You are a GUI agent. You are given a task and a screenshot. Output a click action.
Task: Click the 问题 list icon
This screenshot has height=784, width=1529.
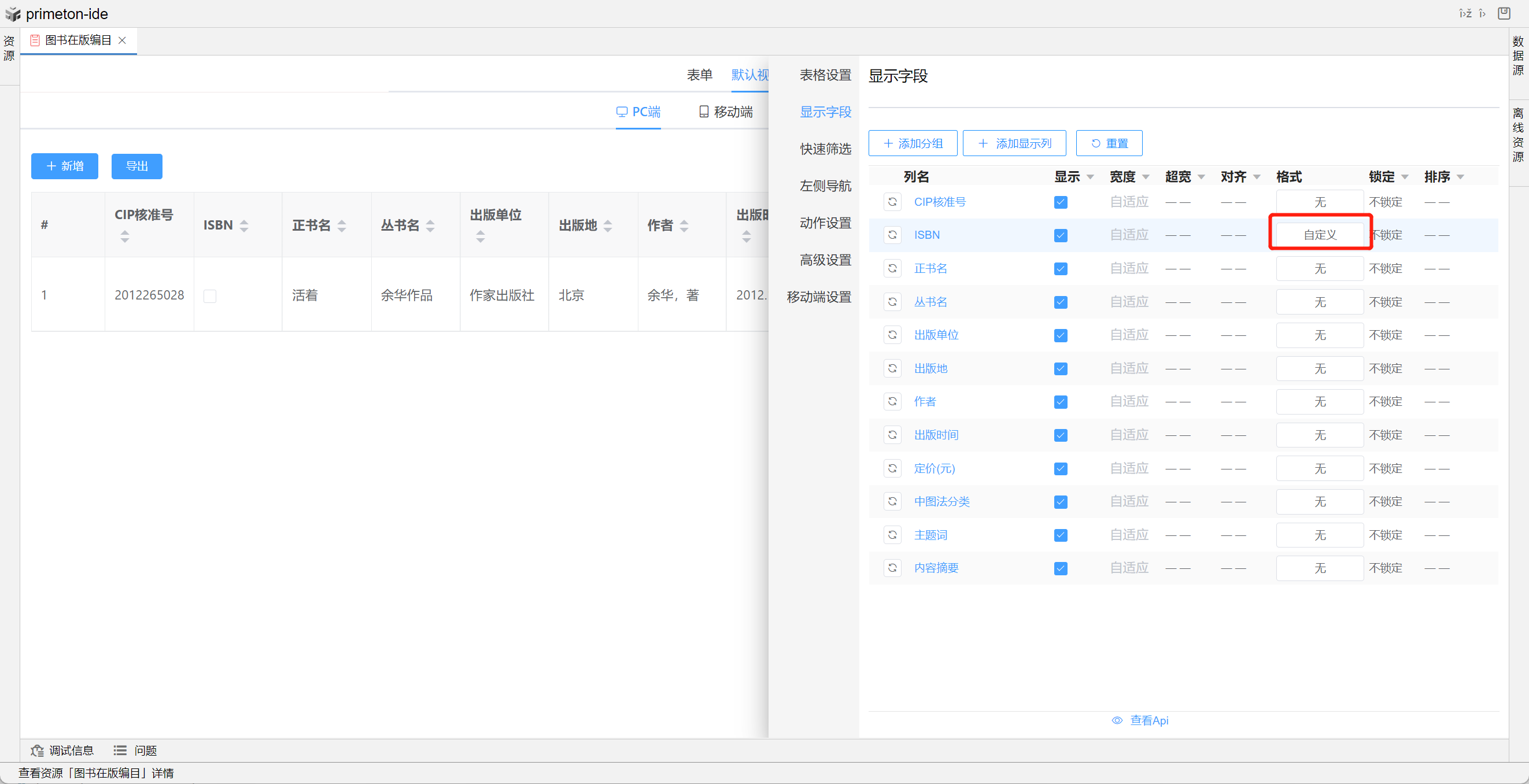pos(120,751)
